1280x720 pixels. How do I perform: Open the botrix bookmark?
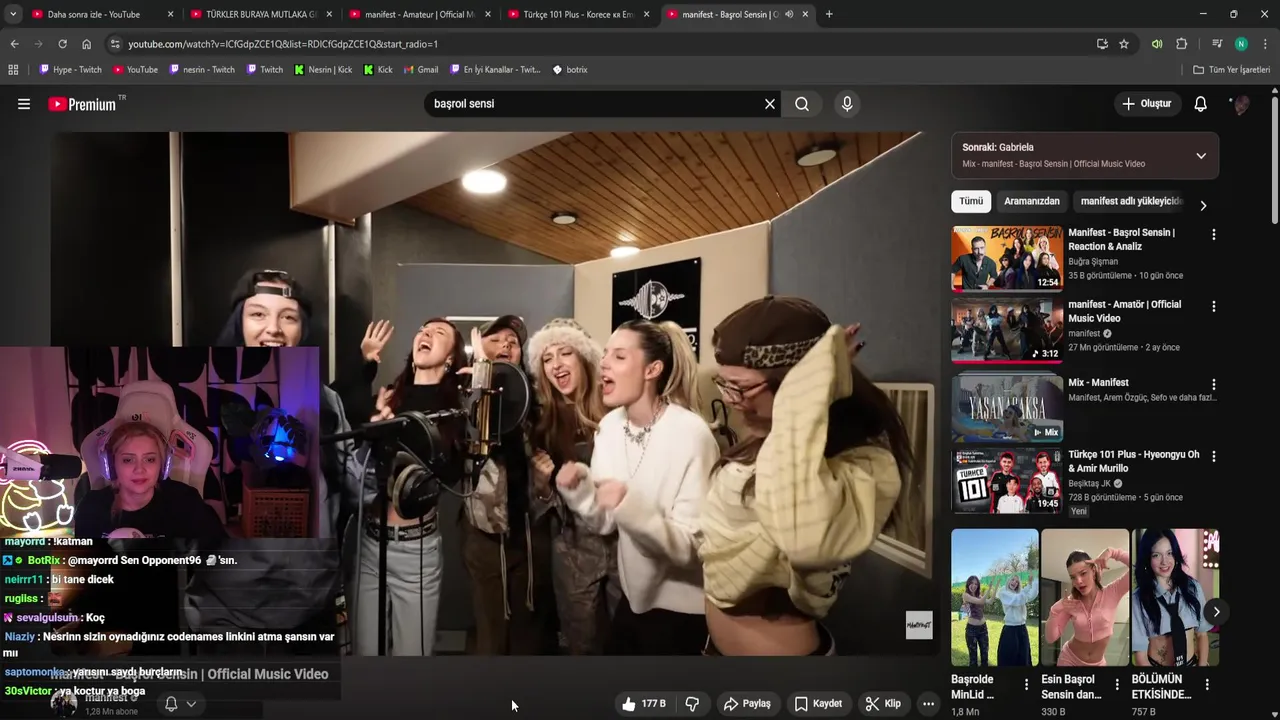coord(570,70)
